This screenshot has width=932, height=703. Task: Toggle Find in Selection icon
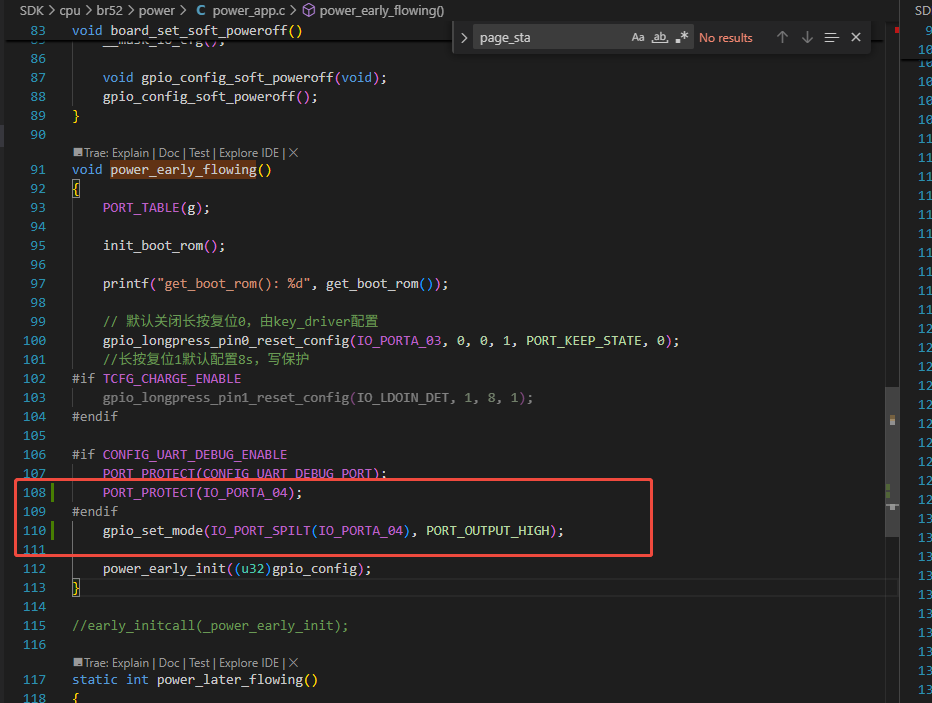pos(832,37)
